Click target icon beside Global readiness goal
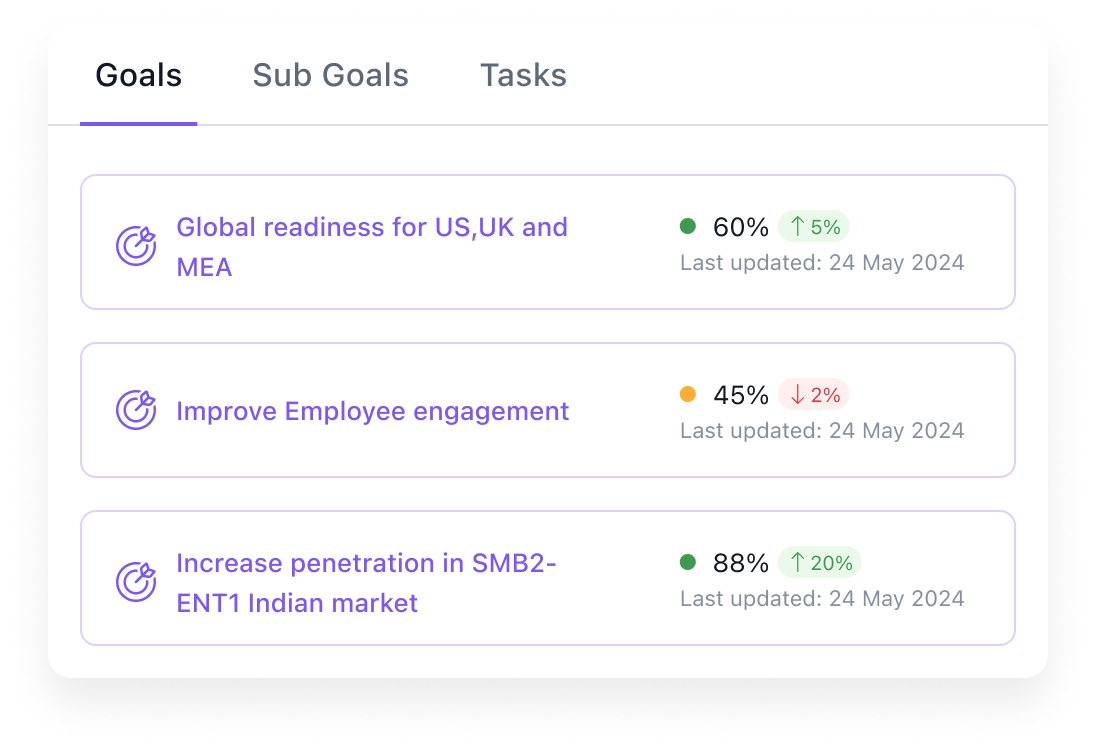Screen dimensions: 1096x750 [136, 246]
